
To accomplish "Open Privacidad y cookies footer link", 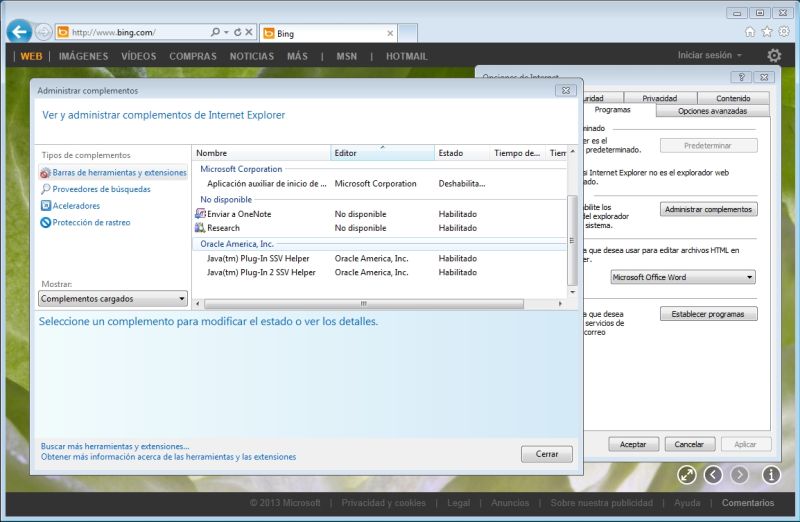I will [383, 503].
